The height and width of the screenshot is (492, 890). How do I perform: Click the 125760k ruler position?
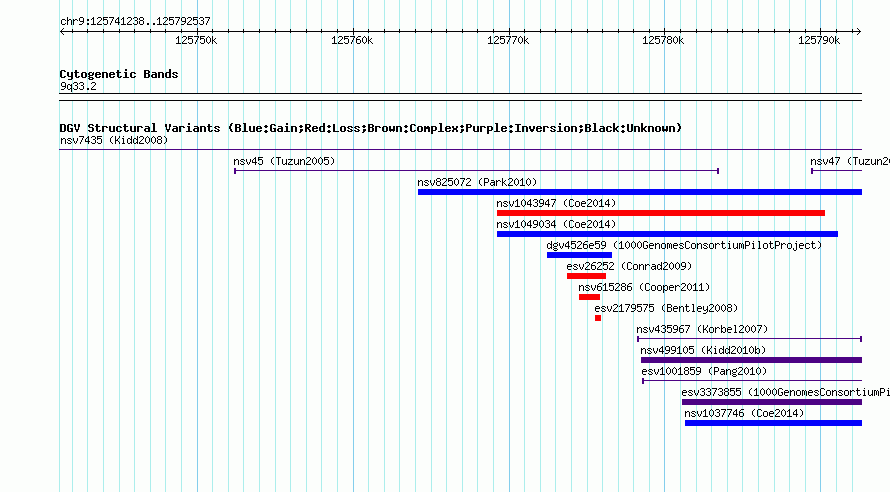(x=352, y=40)
